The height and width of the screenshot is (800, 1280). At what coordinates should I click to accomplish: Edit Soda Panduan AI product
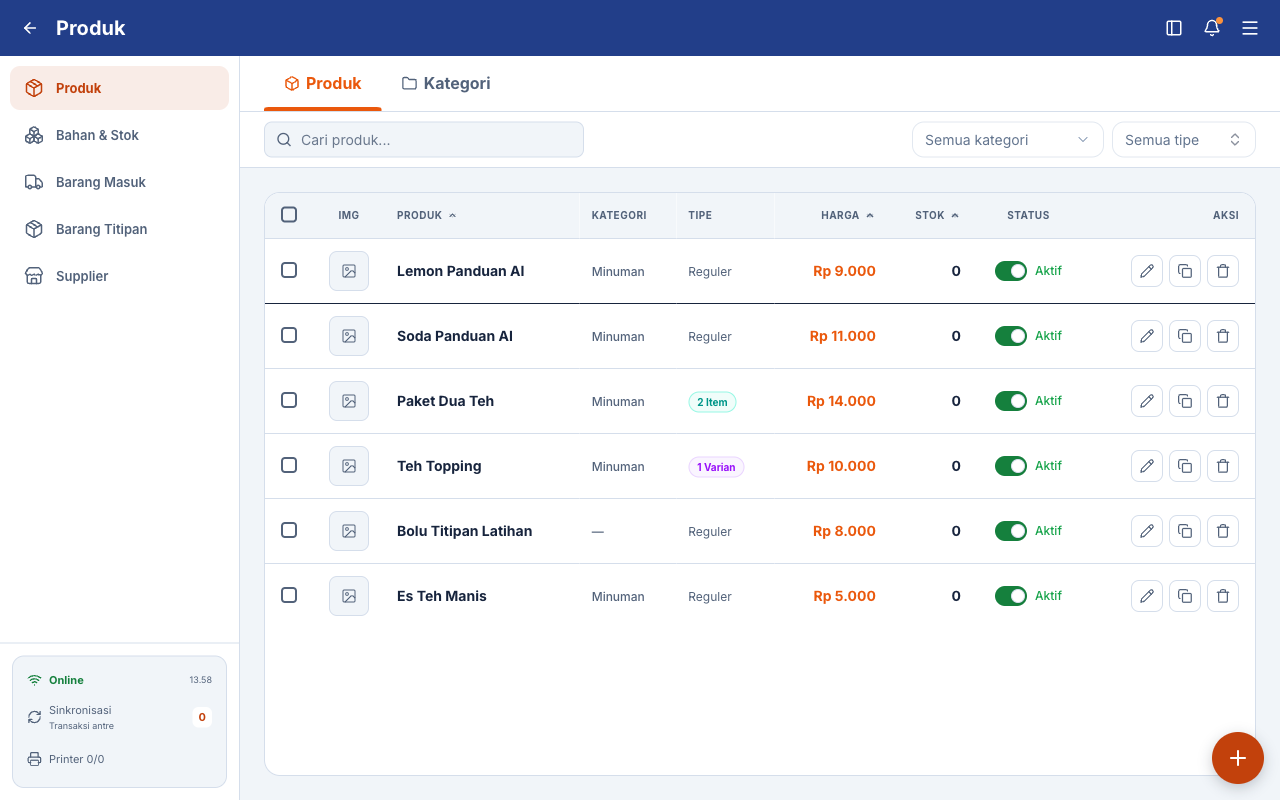1147,336
